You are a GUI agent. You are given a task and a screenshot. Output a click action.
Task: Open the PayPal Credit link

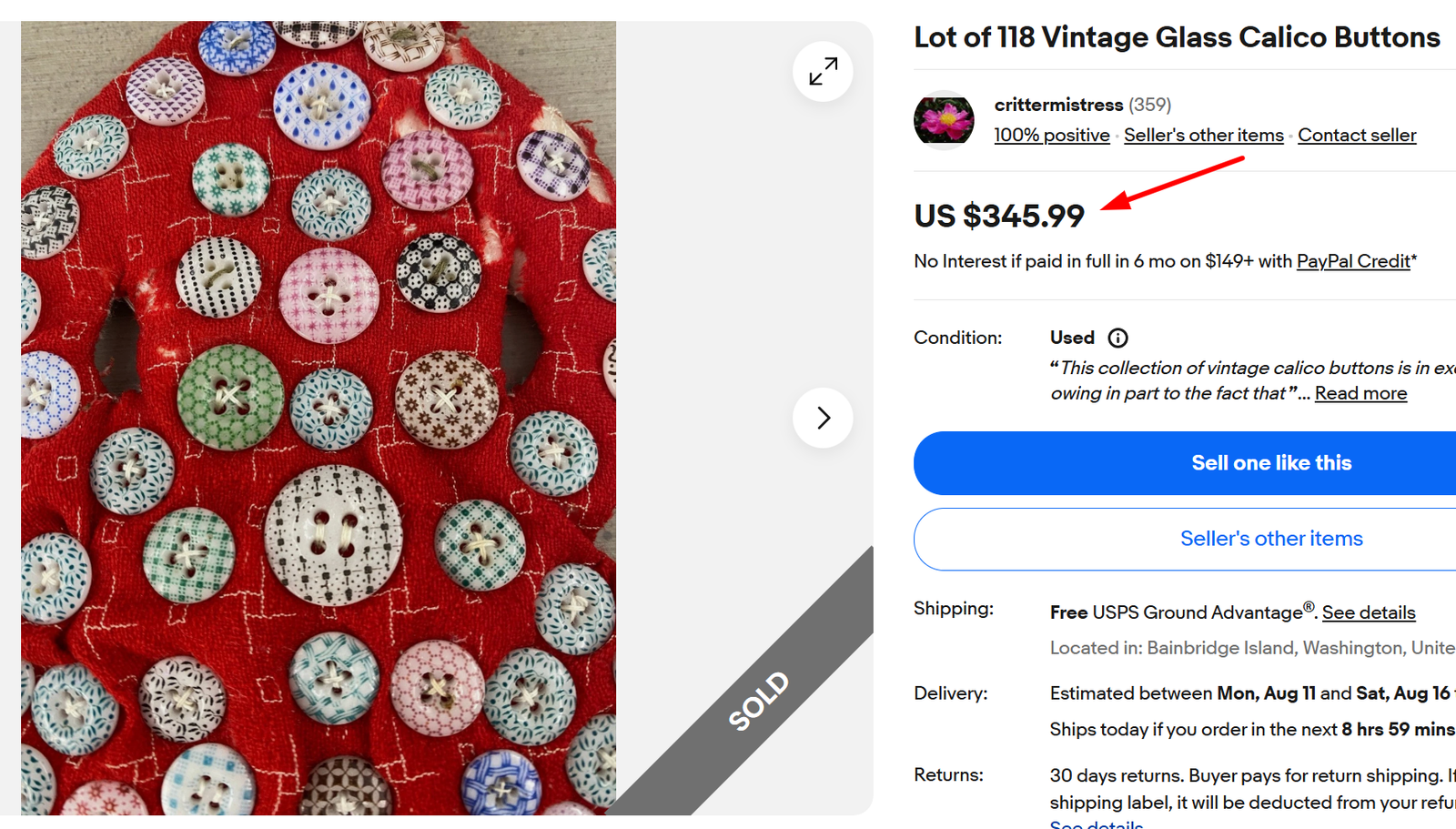tap(1352, 261)
